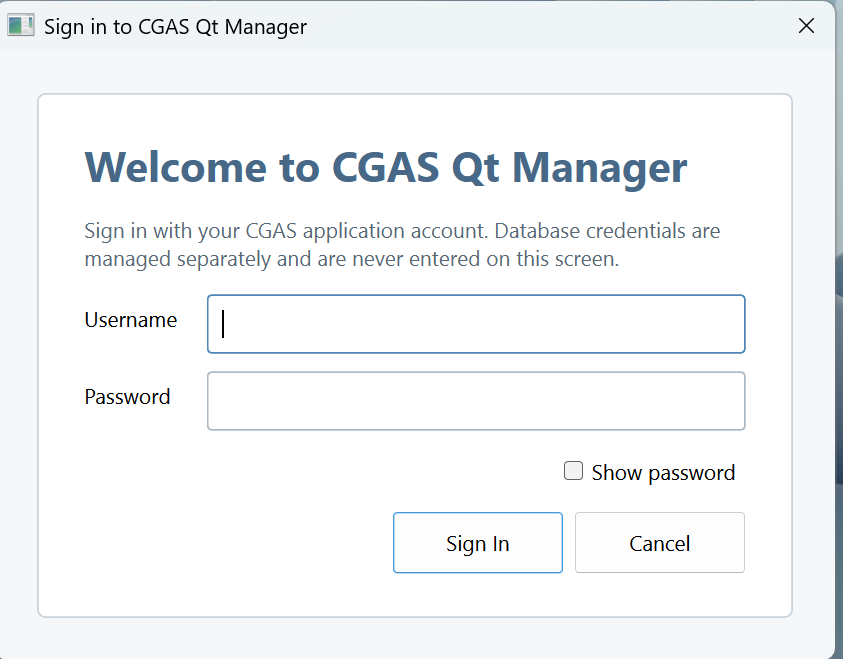
Task: Click the "Username" label text
Action: pyautogui.click(x=131, y=320)
